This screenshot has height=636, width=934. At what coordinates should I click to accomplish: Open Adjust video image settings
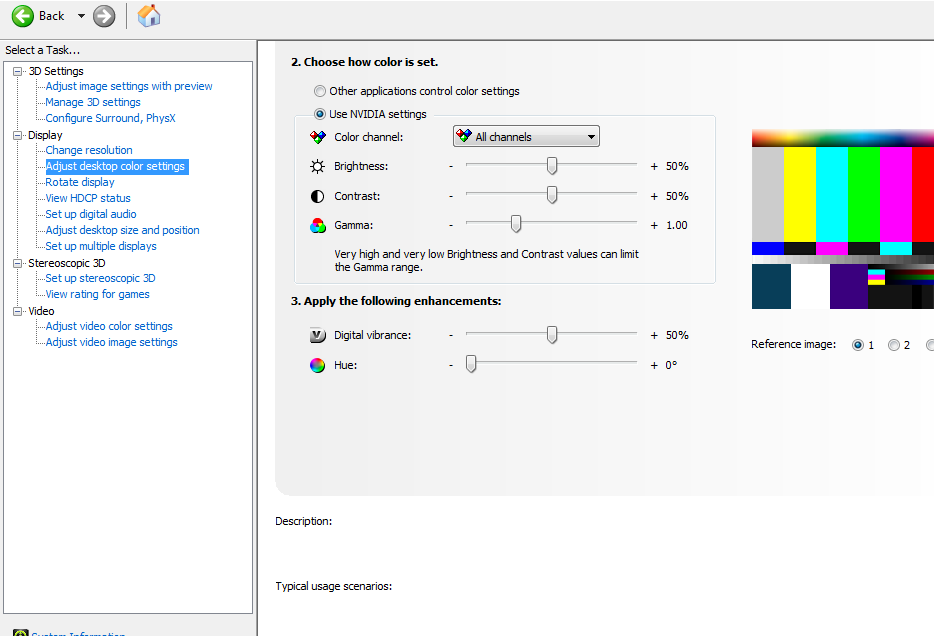pyautogui.click(x=111, y=342)
